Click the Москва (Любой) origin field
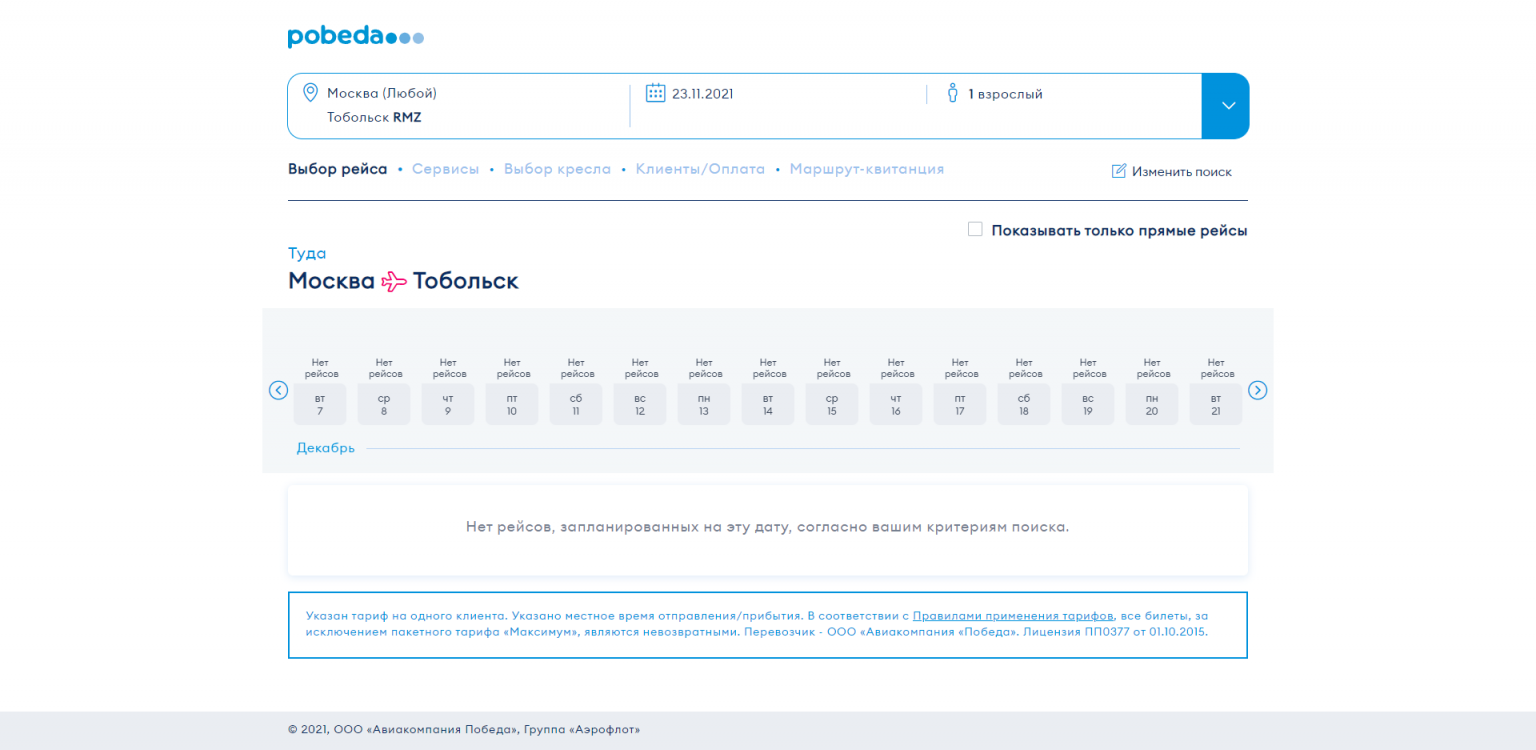The width and height of the screenshot is (1536, 750). (382, 93)
